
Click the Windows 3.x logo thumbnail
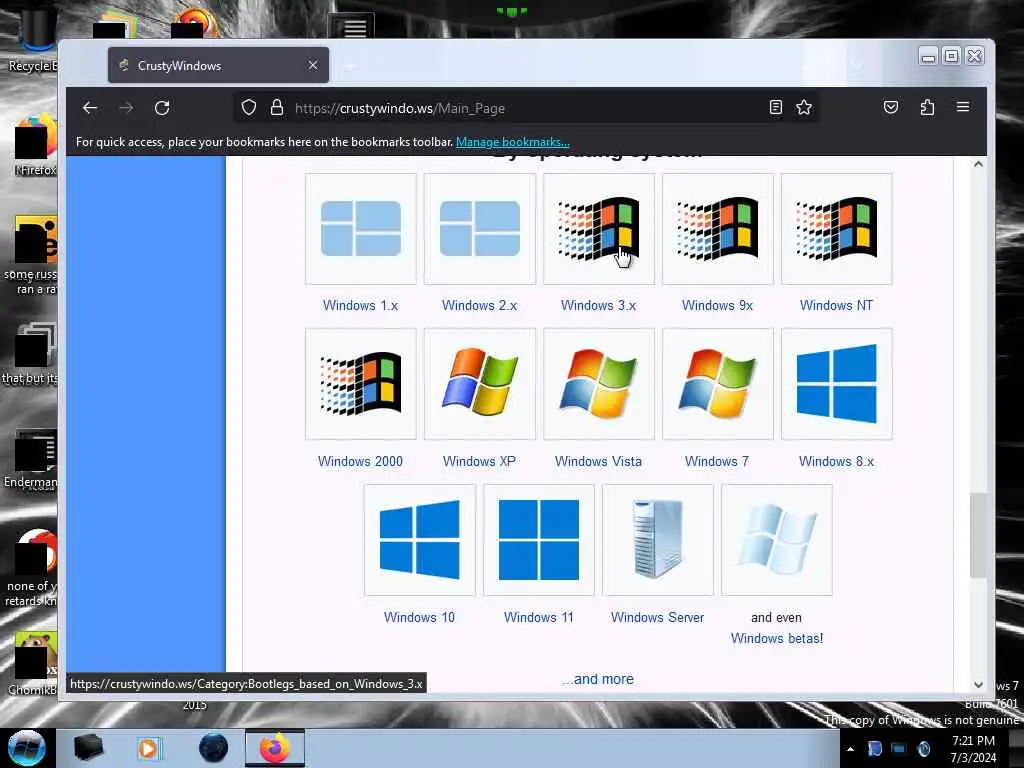pyautogui.click(x=599, y=229)
